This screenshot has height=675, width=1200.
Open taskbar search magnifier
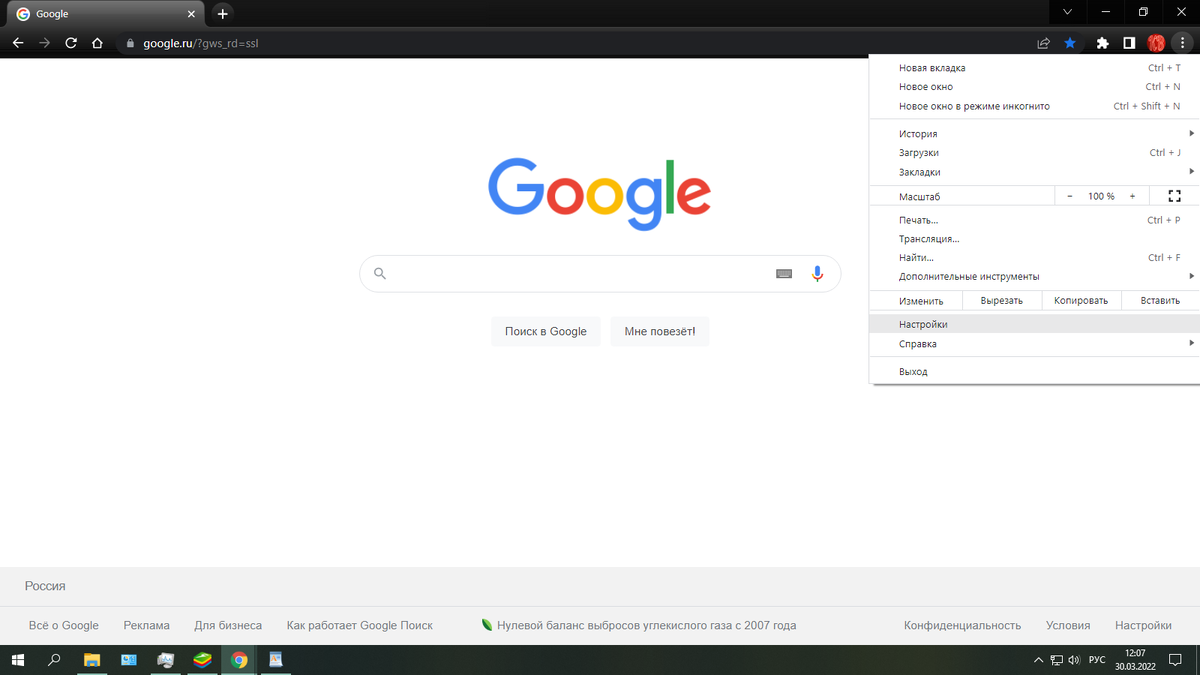(x=54, y=660)
